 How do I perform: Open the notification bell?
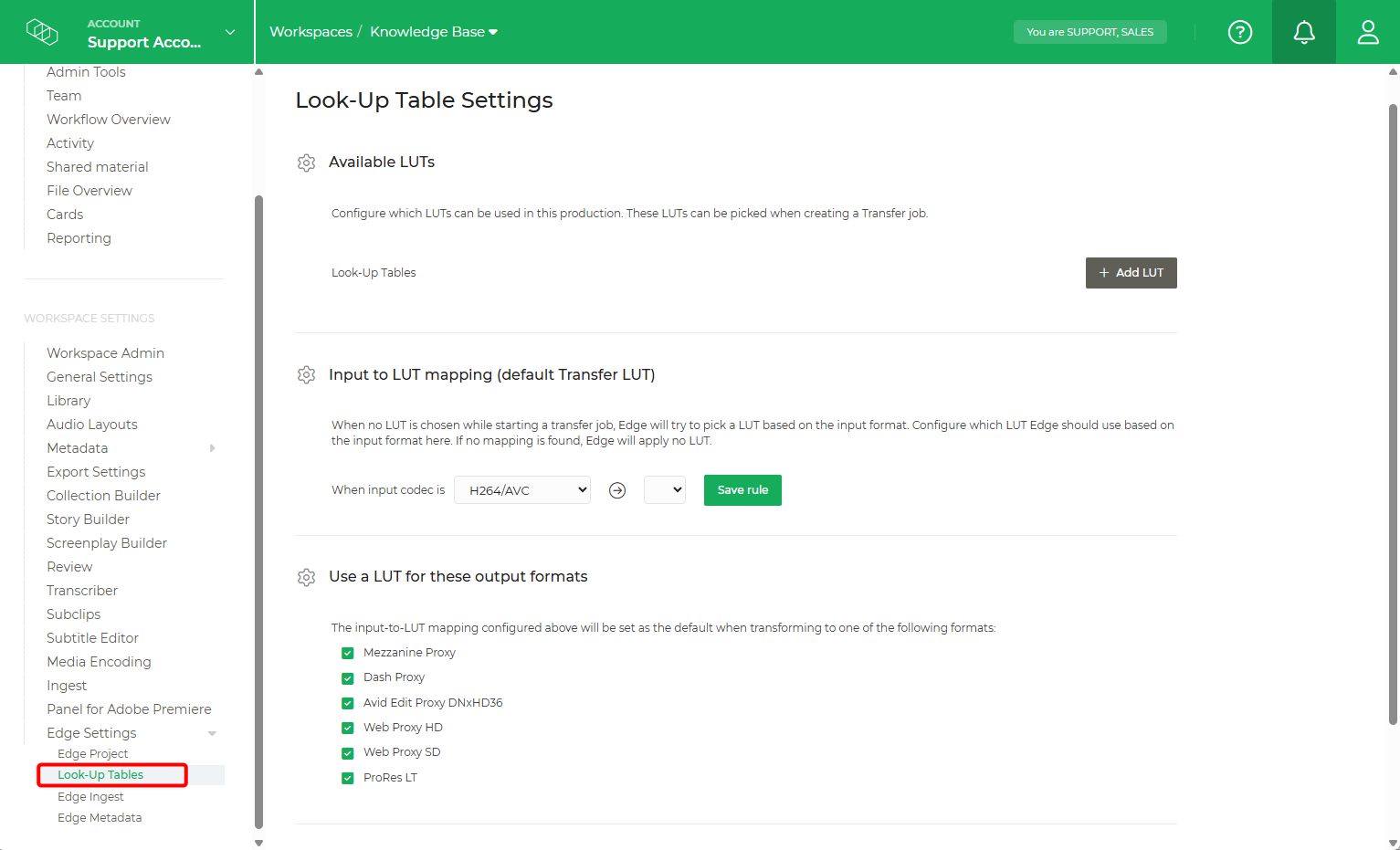(1303, 32)
